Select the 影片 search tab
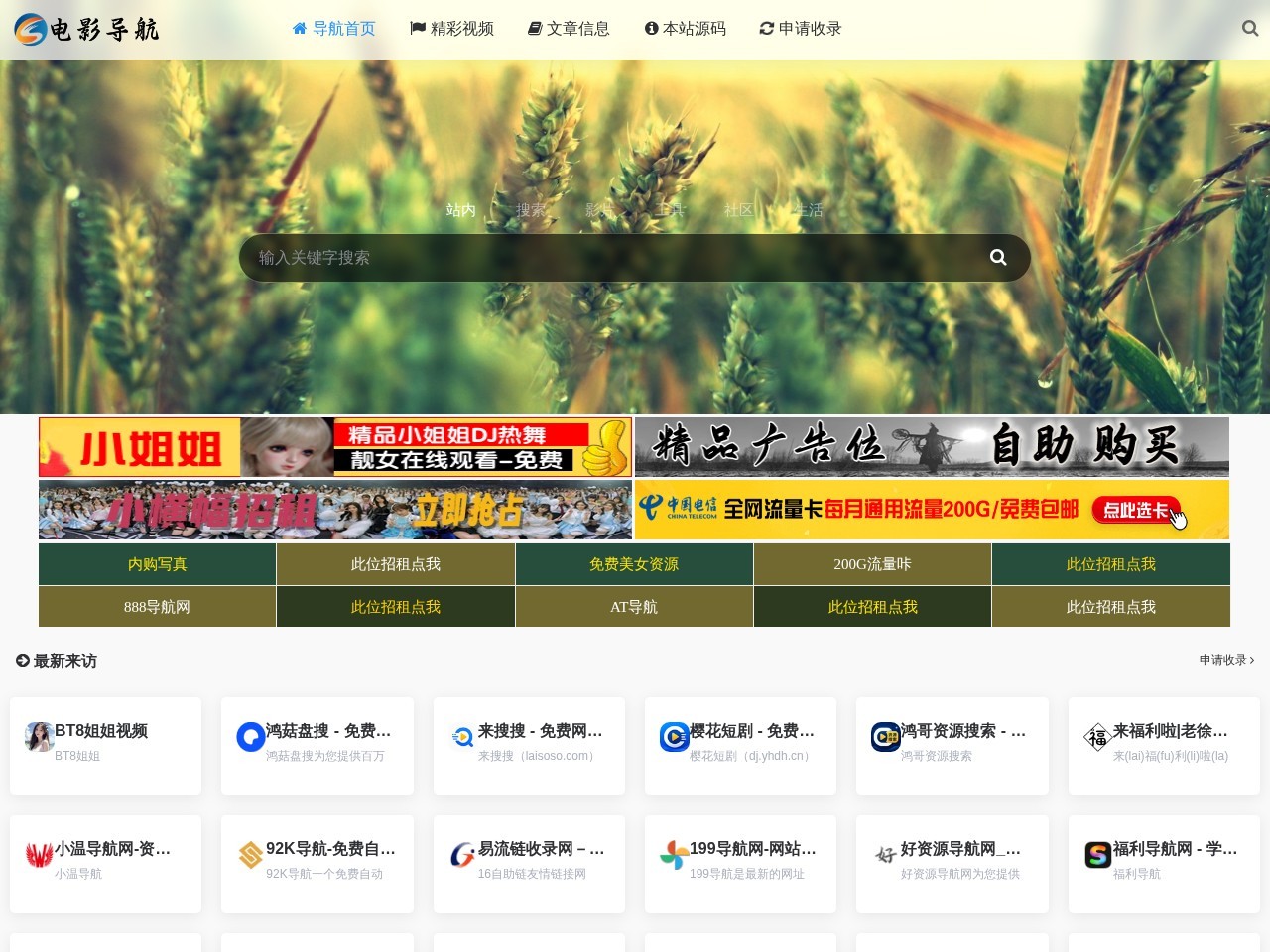Viewport: 1270px width, 952px height. [600, 210]
